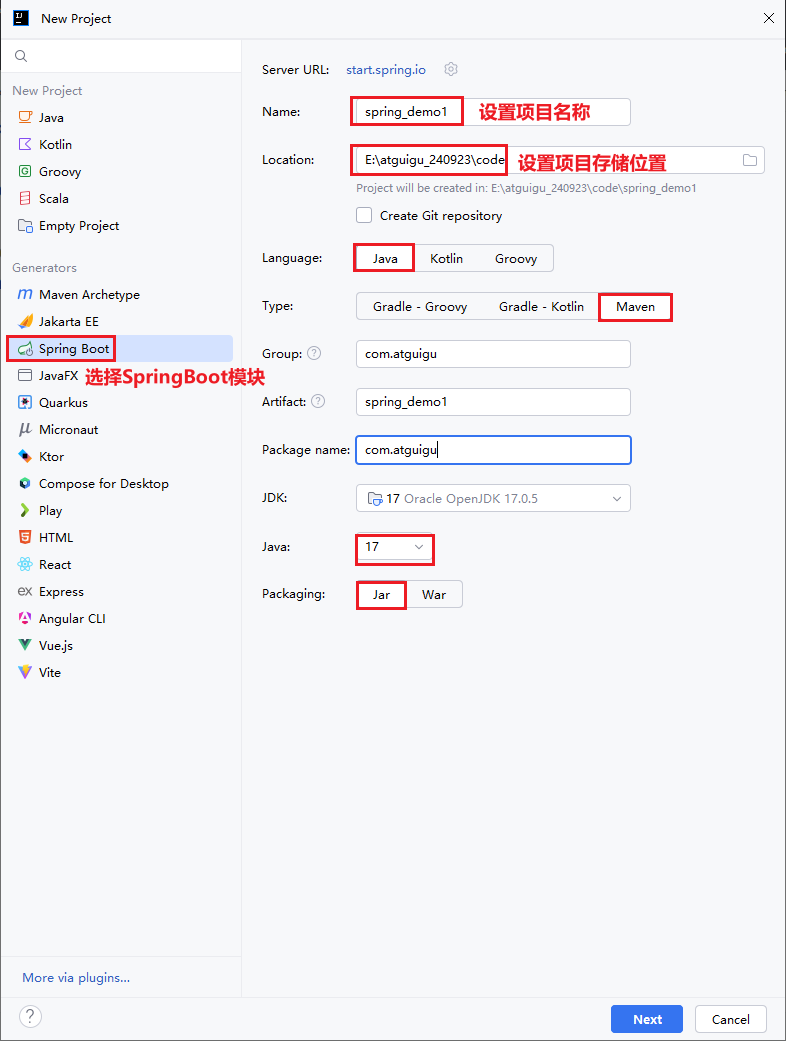Viewport: 786px width, 1041px height.
Task: Click the Java generator icon in sidebar
Action: coord(25,118)
